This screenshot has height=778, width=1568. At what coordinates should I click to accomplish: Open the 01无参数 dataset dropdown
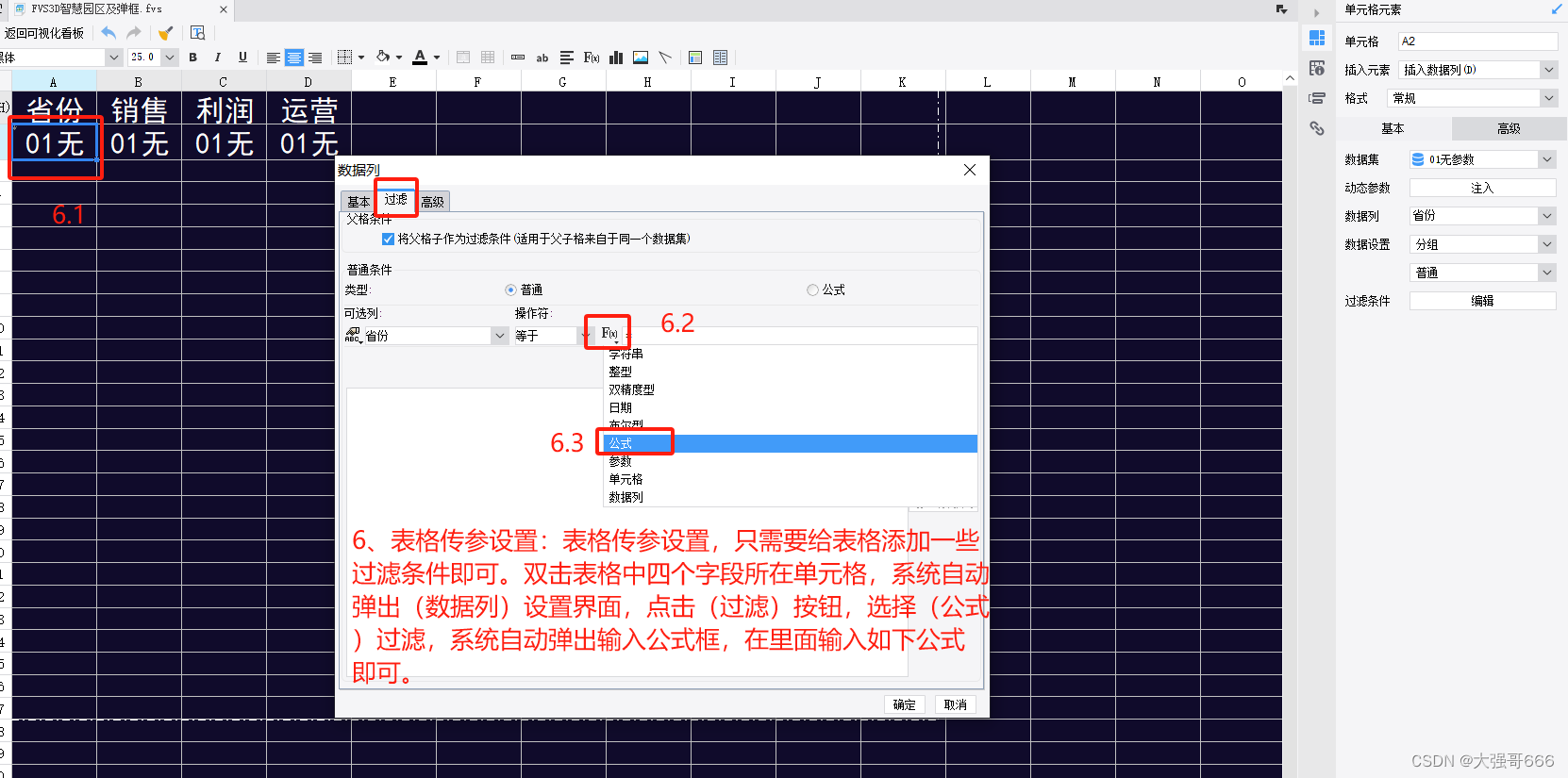point(1547,159)
